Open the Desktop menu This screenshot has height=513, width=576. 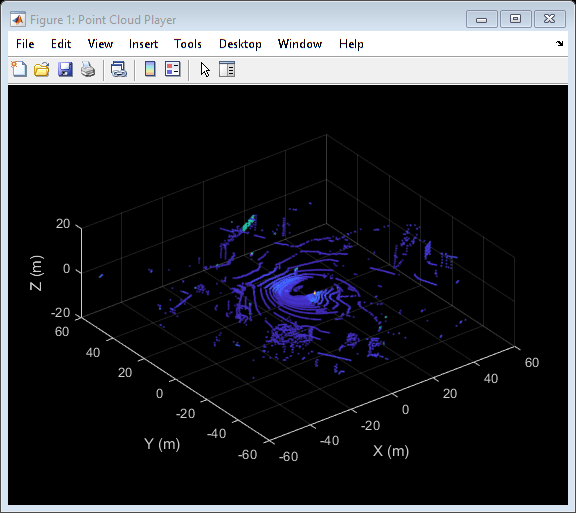click(240, 44)
